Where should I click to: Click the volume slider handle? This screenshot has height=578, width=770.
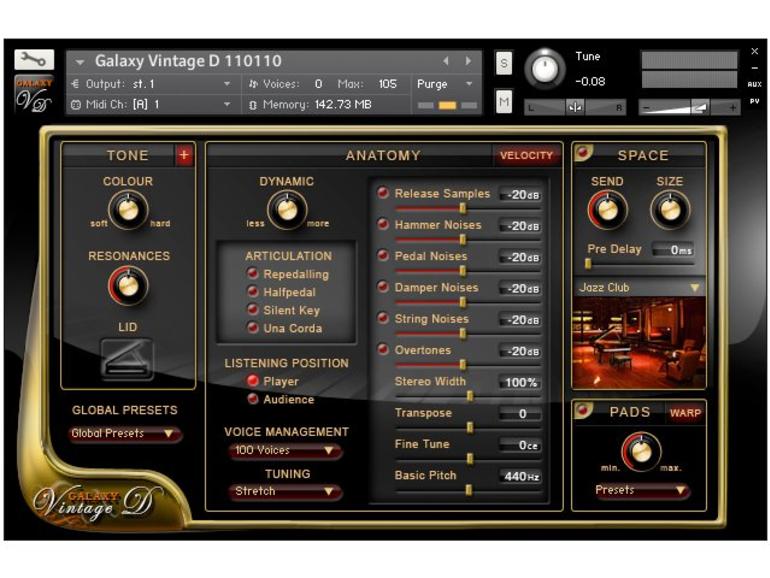(700, 107)
